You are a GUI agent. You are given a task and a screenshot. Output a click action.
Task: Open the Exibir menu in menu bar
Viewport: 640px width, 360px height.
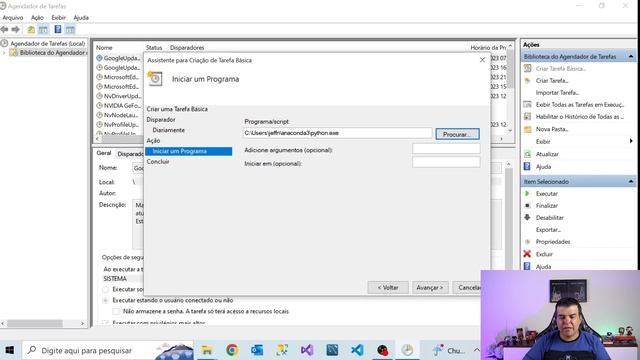(58, 18)
